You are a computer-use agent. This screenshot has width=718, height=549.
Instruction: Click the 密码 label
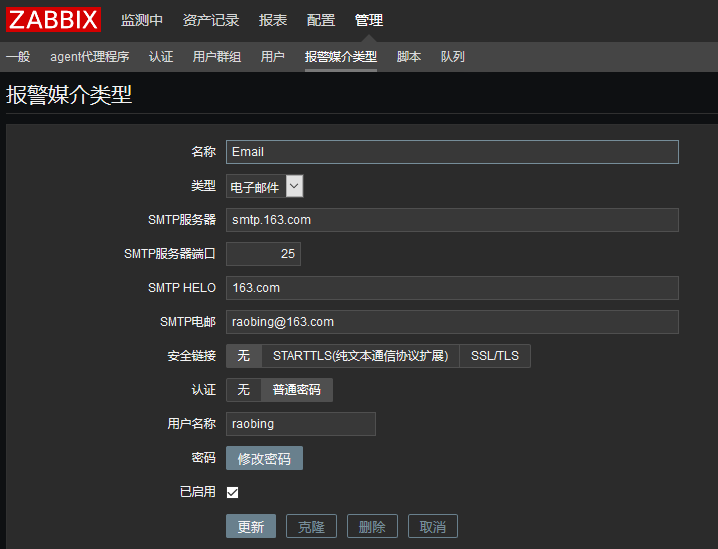point(203,458)
